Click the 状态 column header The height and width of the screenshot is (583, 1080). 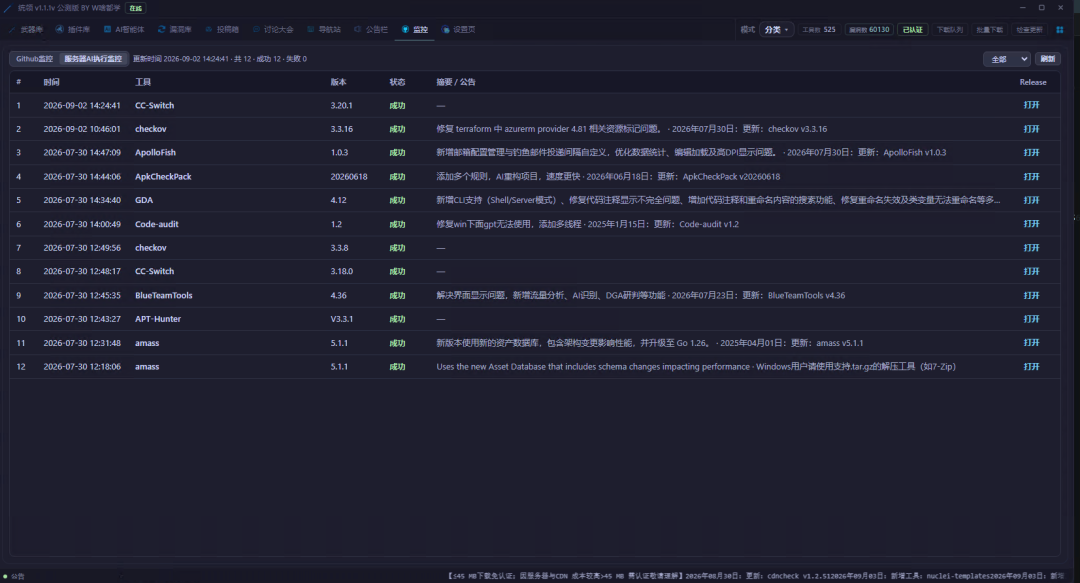(x=397, y=82)
